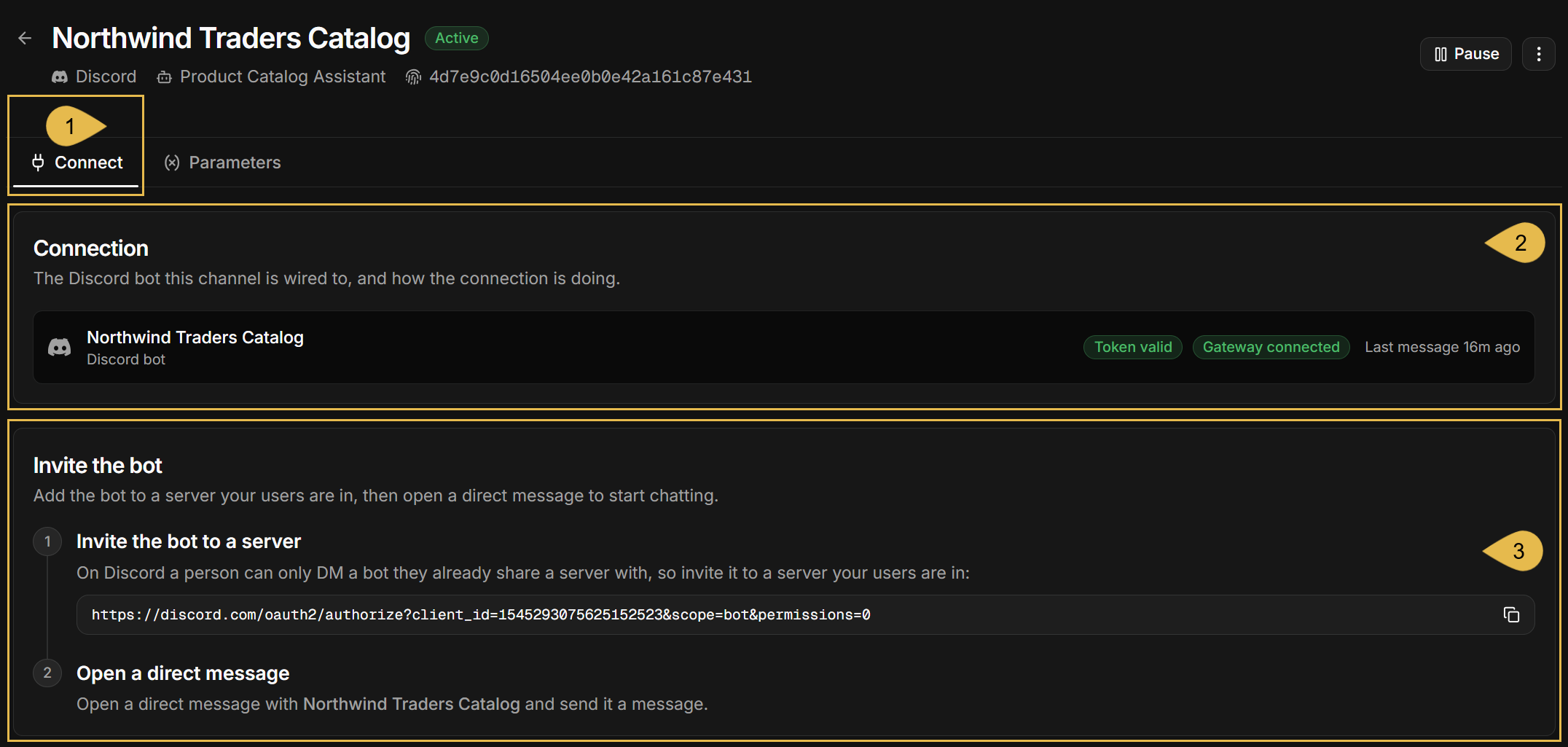Click the Discord icon in the connection card
The height and width of the screenshot is (747, 1568).
click(60, 348)
